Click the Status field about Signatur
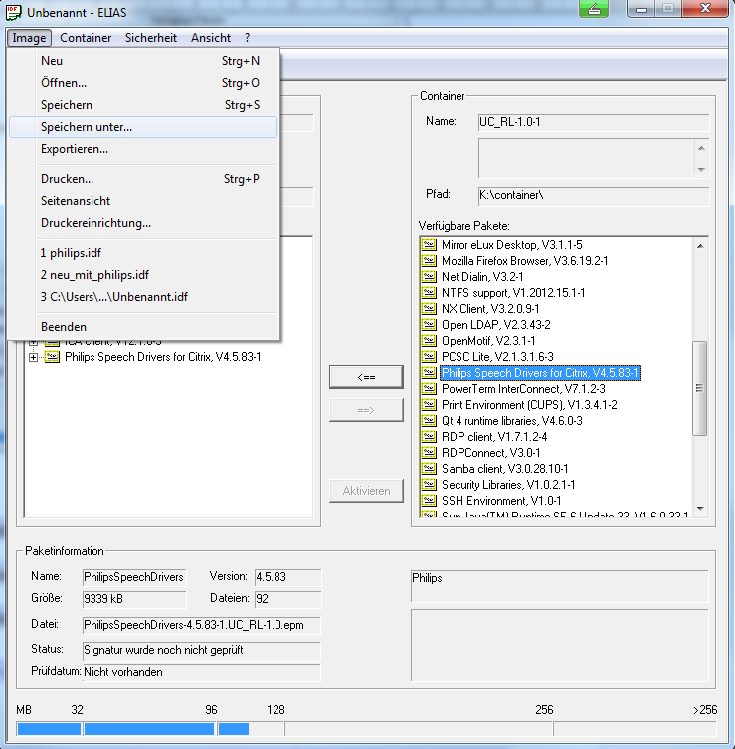The image size is (735, 749). [201, 651]
